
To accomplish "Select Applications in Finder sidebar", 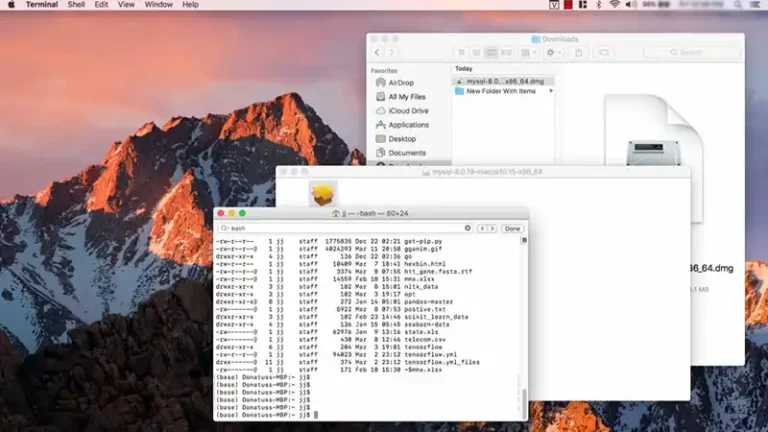I will [410, 125].
